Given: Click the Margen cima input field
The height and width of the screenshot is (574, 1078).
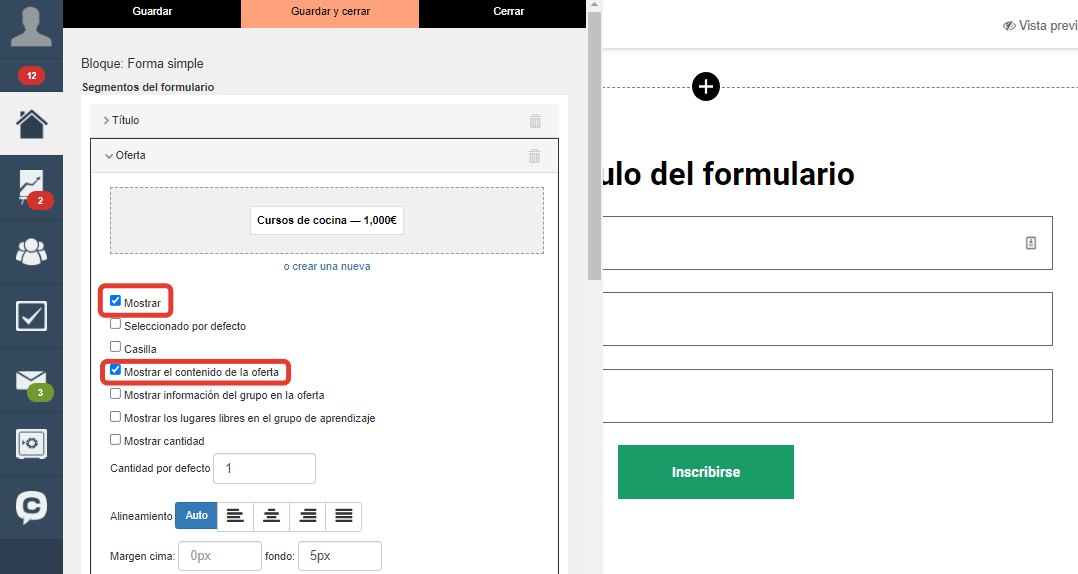Looking at the screenshot, I should [x=220, y=555].
